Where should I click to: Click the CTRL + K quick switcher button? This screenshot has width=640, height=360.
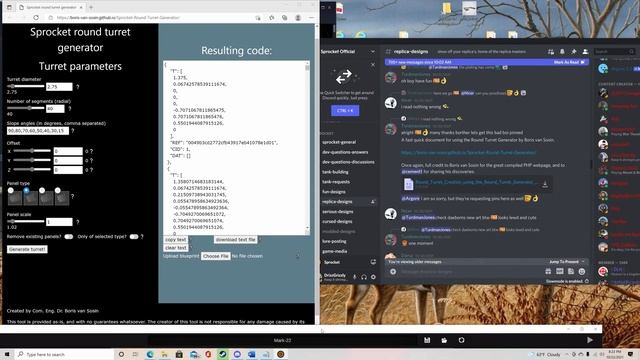click(x=345, y=111)
